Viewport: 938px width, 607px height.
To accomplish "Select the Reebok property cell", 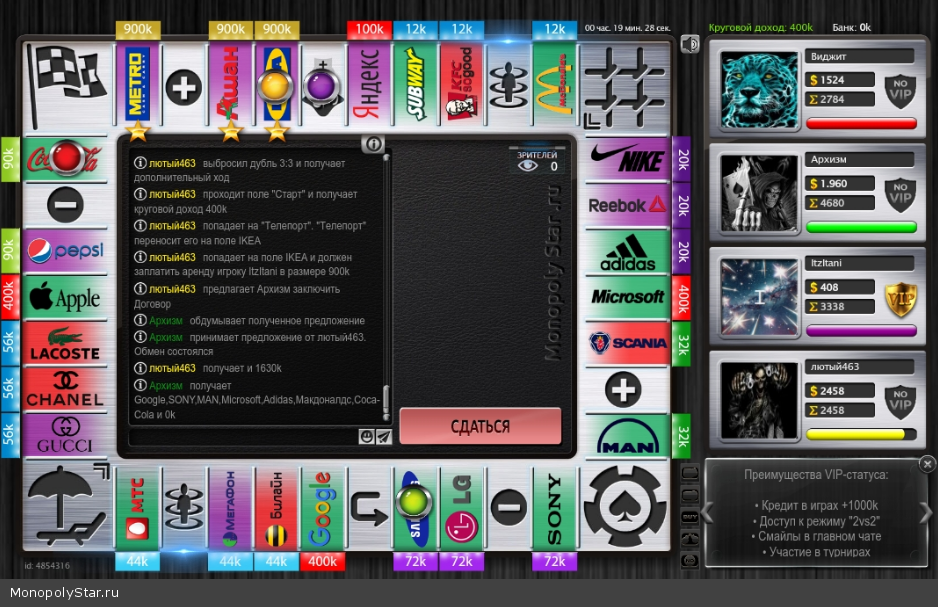I will [x=626, y=205].
